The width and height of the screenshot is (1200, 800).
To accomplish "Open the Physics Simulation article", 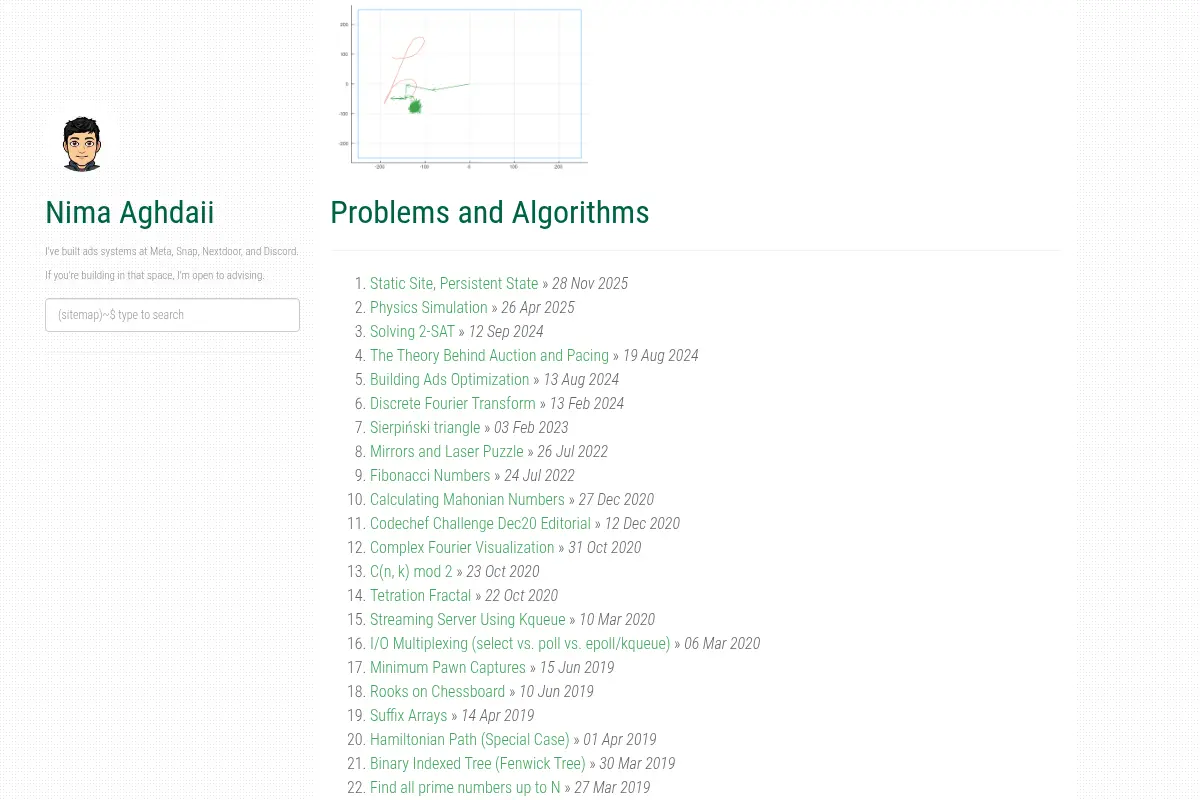I will [x=429, y=308].
